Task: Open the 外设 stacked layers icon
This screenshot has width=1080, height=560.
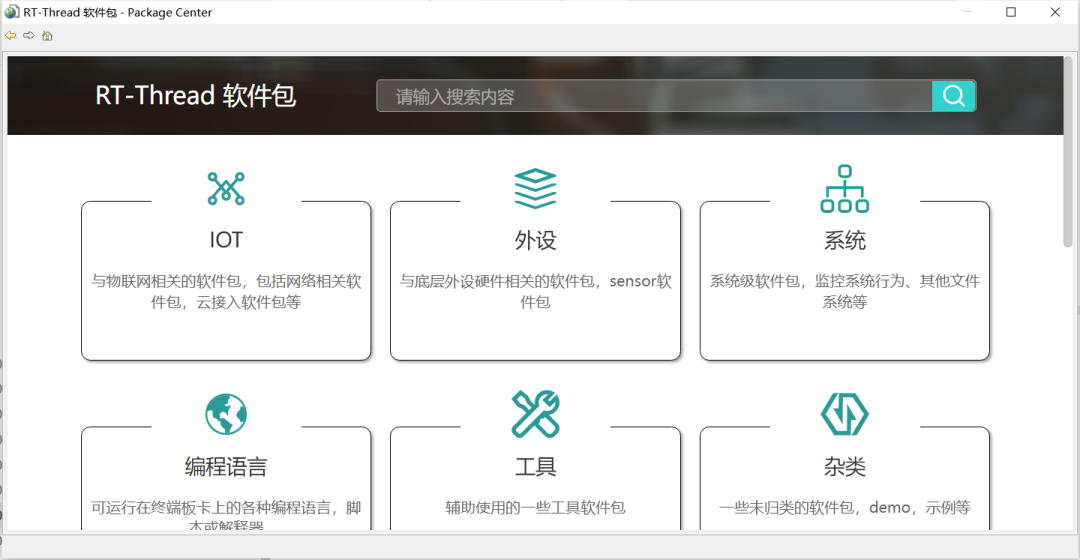Action: tap(535, 188)
